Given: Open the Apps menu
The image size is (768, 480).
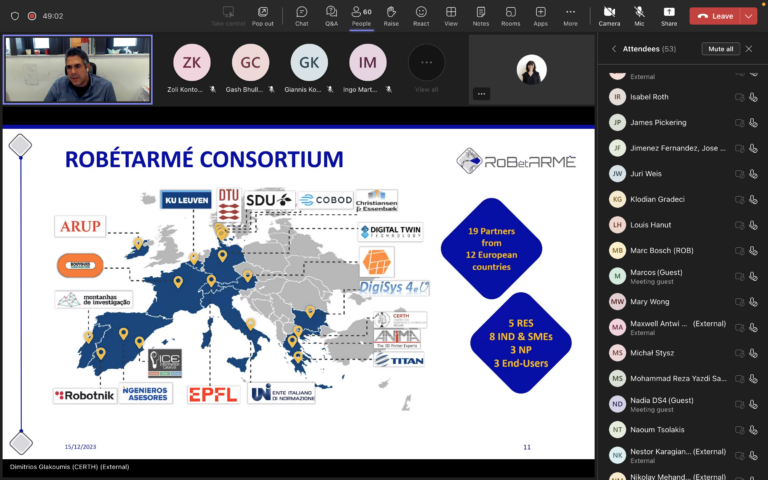Looking at the screenshot, I should coord(540,16).
